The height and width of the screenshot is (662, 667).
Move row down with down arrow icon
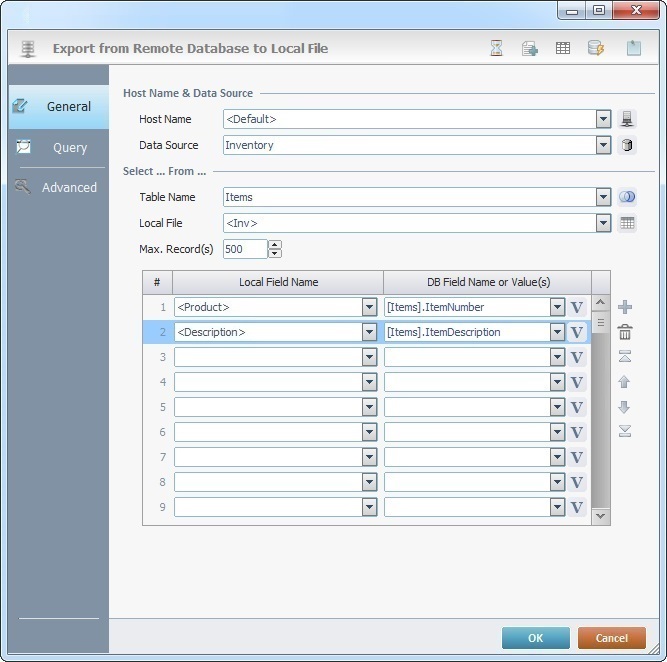625,407
